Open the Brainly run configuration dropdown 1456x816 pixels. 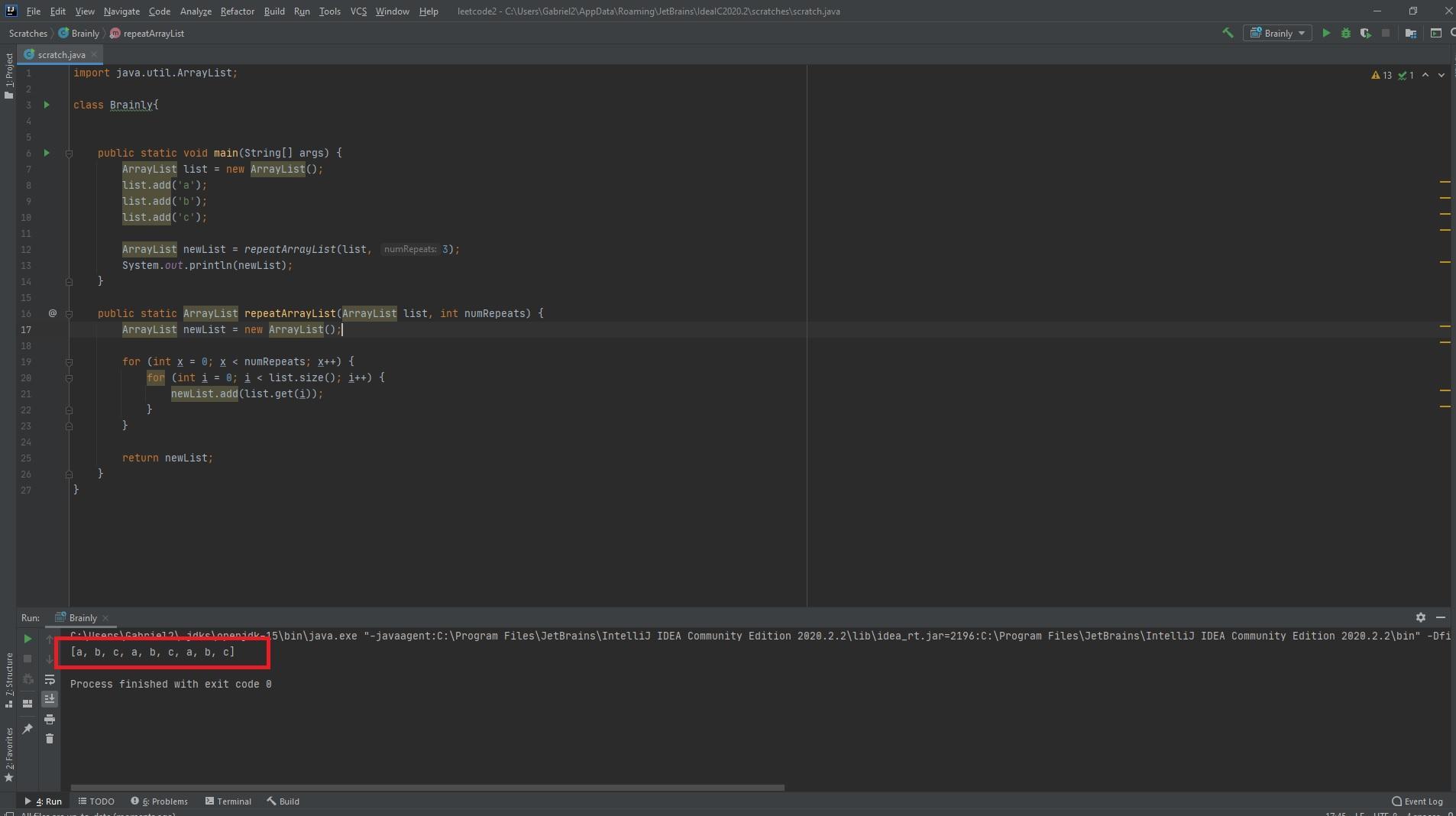coord(1278,33)
